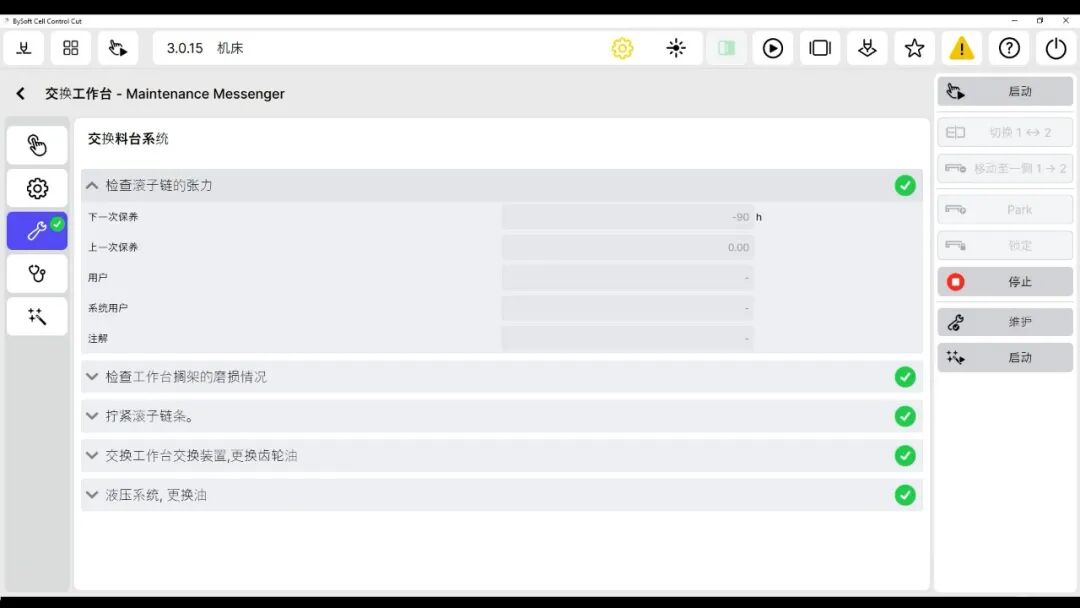Click the 维护 maintenance button on right
Image resolution: width=1080 pixels, height=608 pixels.
pos(1005,322)
